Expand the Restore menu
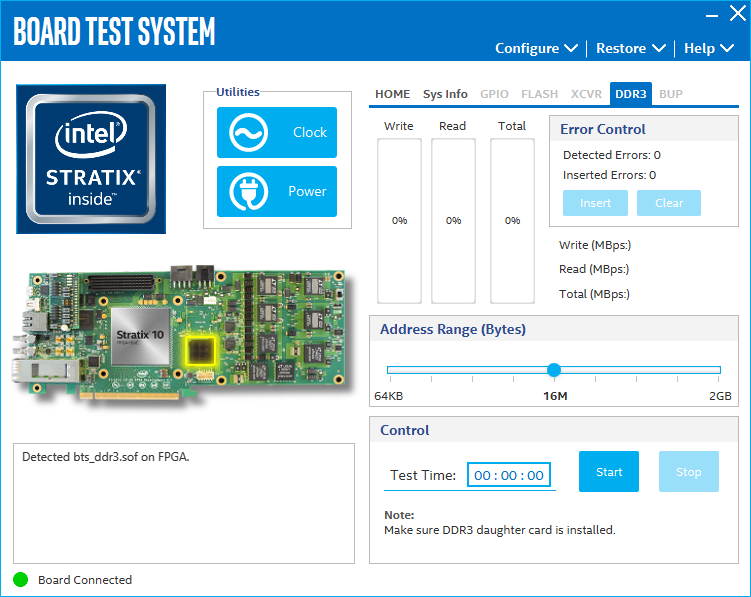The width and height of the screenshot is (751, 597). pos(631,48)
